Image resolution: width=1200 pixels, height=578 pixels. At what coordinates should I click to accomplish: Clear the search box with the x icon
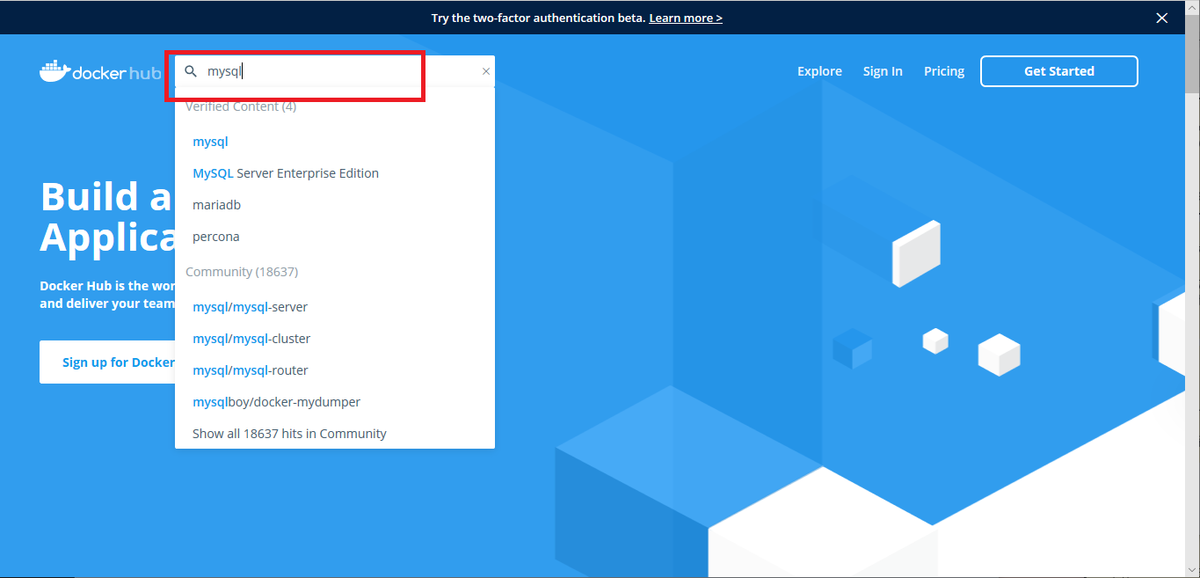click(x=486, y=72)
